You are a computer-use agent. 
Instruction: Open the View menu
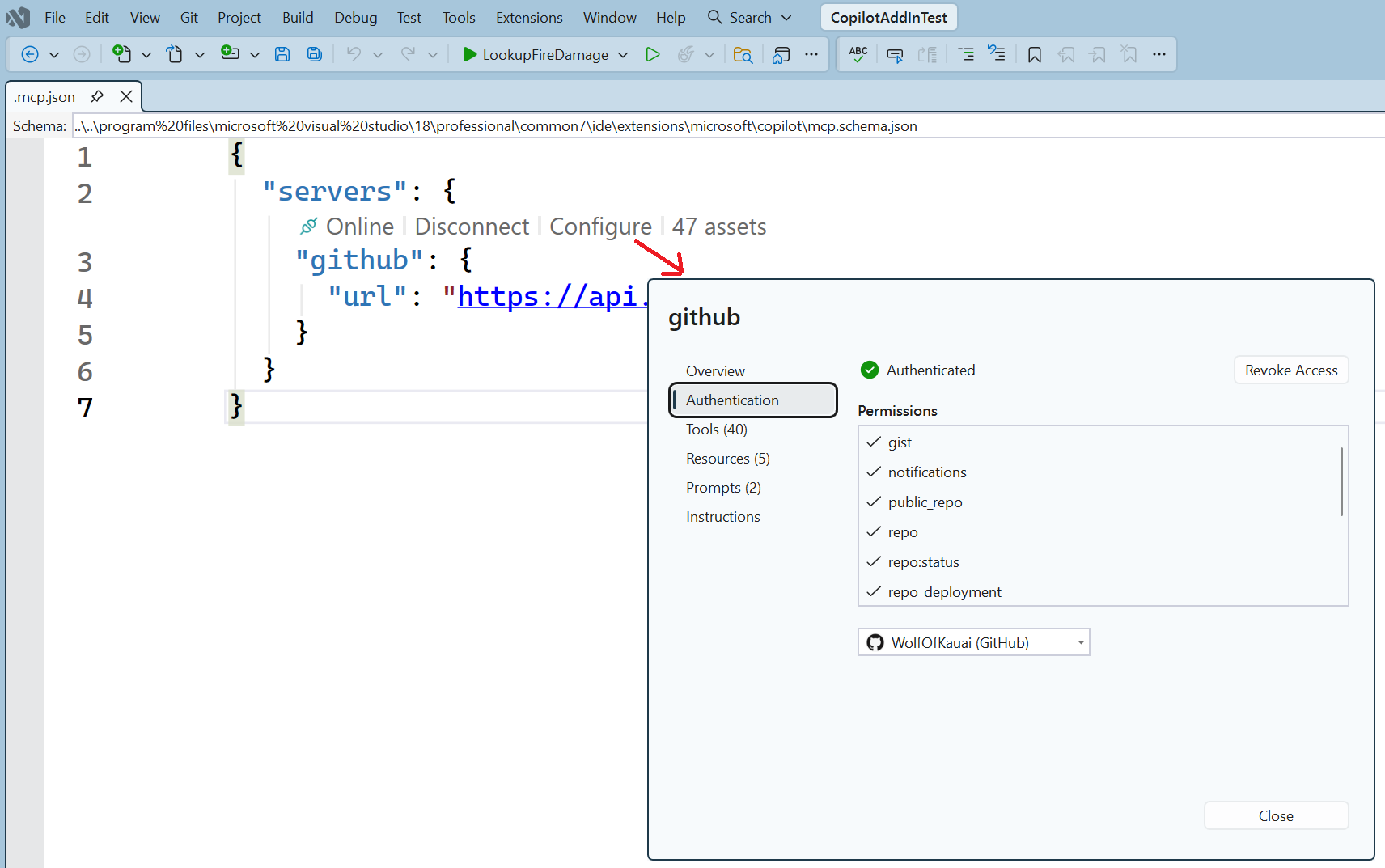(x=145, y=17)
